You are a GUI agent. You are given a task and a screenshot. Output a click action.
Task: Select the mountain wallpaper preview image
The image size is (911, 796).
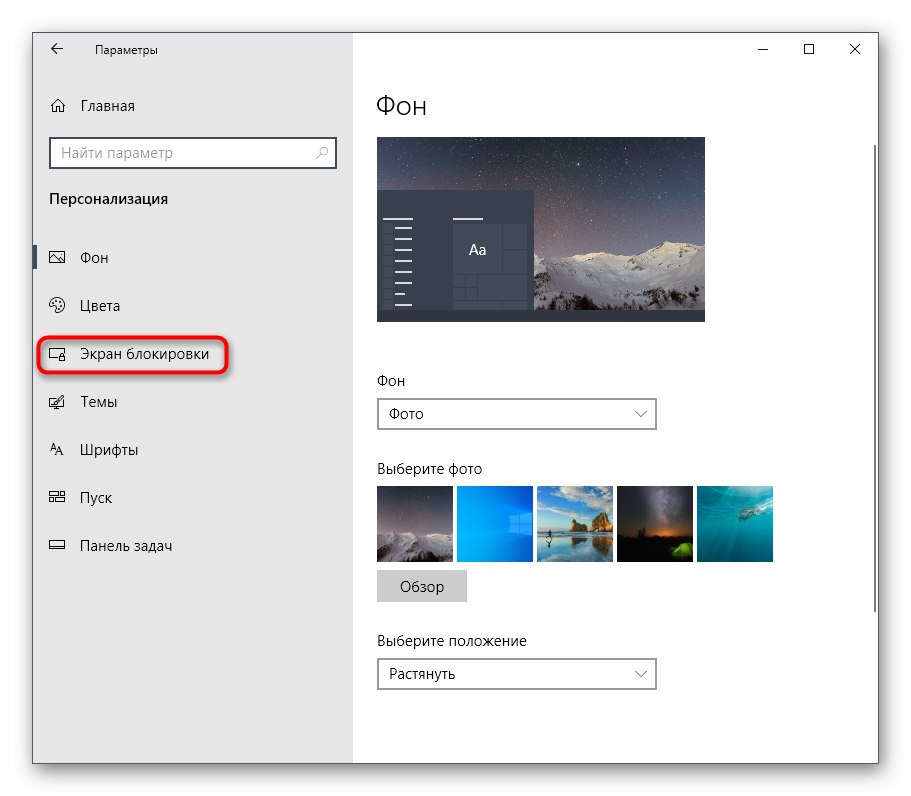click(x=540, y=228)
